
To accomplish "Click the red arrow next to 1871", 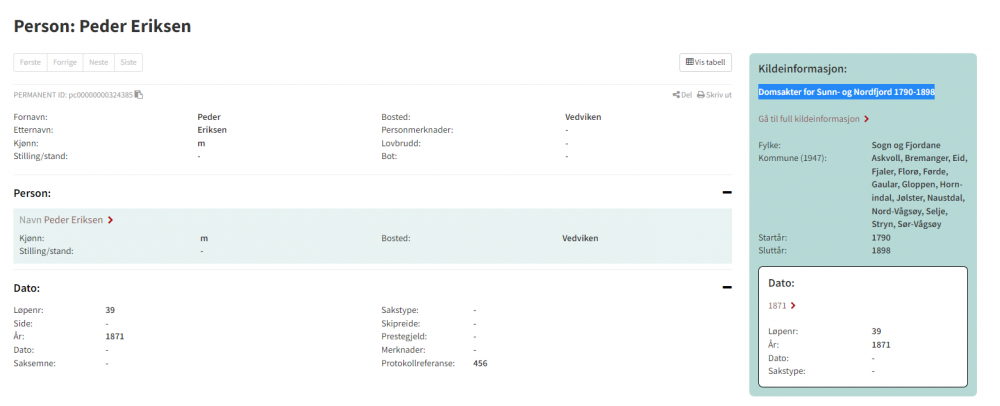I will [x=793, y=305].
